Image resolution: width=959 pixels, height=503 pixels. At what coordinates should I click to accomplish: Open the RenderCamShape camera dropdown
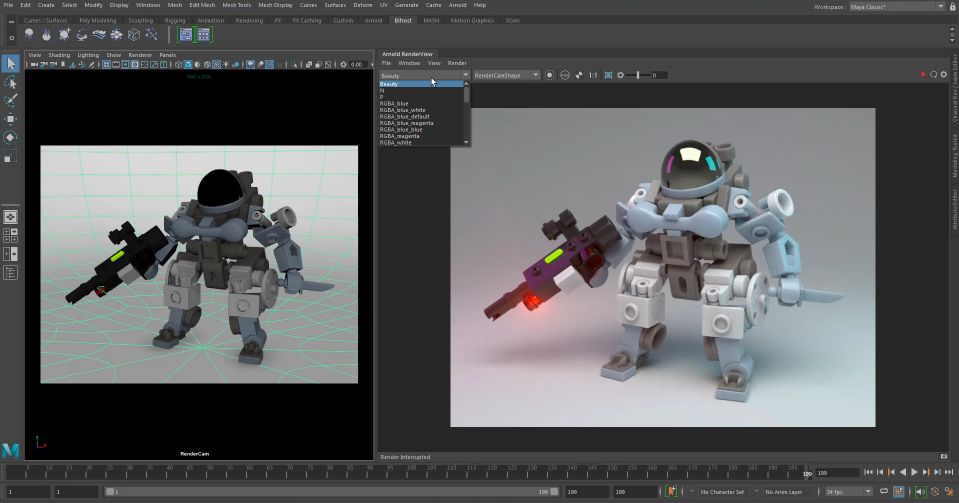pos(506,75)
